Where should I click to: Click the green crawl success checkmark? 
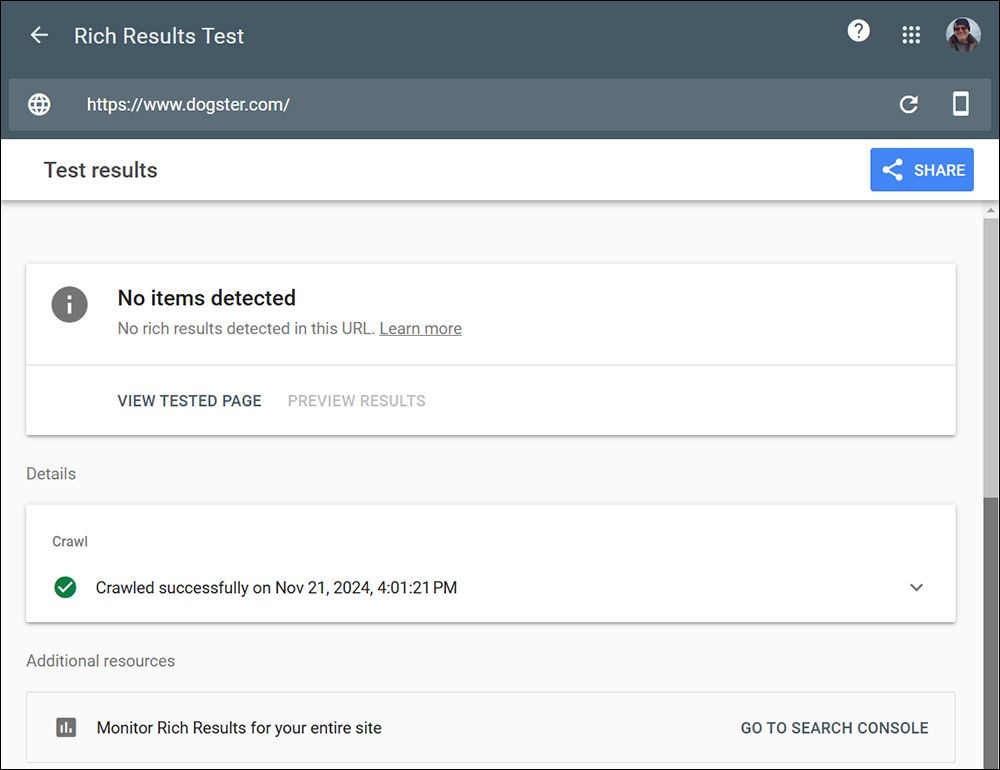click(65, 588)
